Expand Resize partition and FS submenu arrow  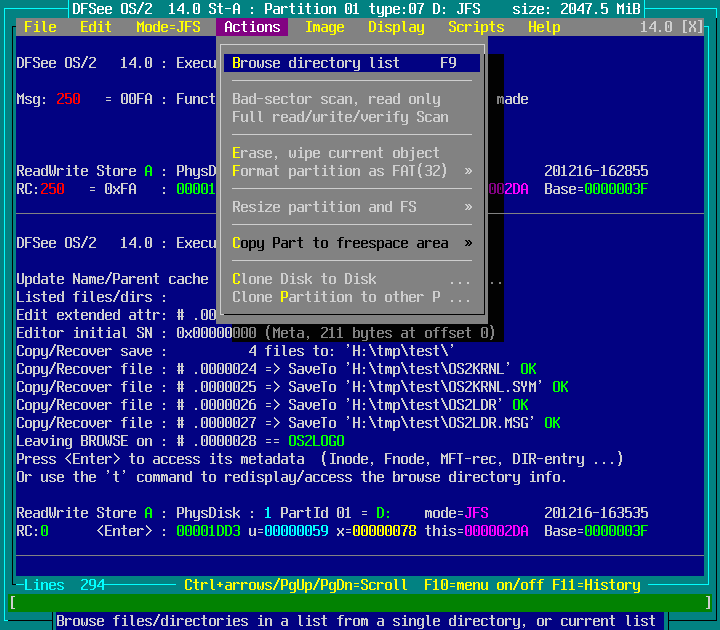click(468, 207)
